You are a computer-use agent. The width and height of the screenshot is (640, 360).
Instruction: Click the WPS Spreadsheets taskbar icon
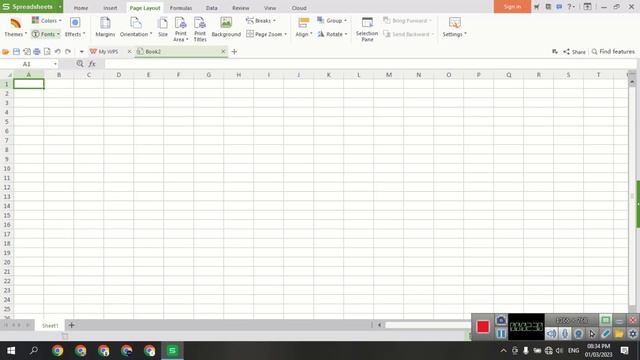(172, 351)
